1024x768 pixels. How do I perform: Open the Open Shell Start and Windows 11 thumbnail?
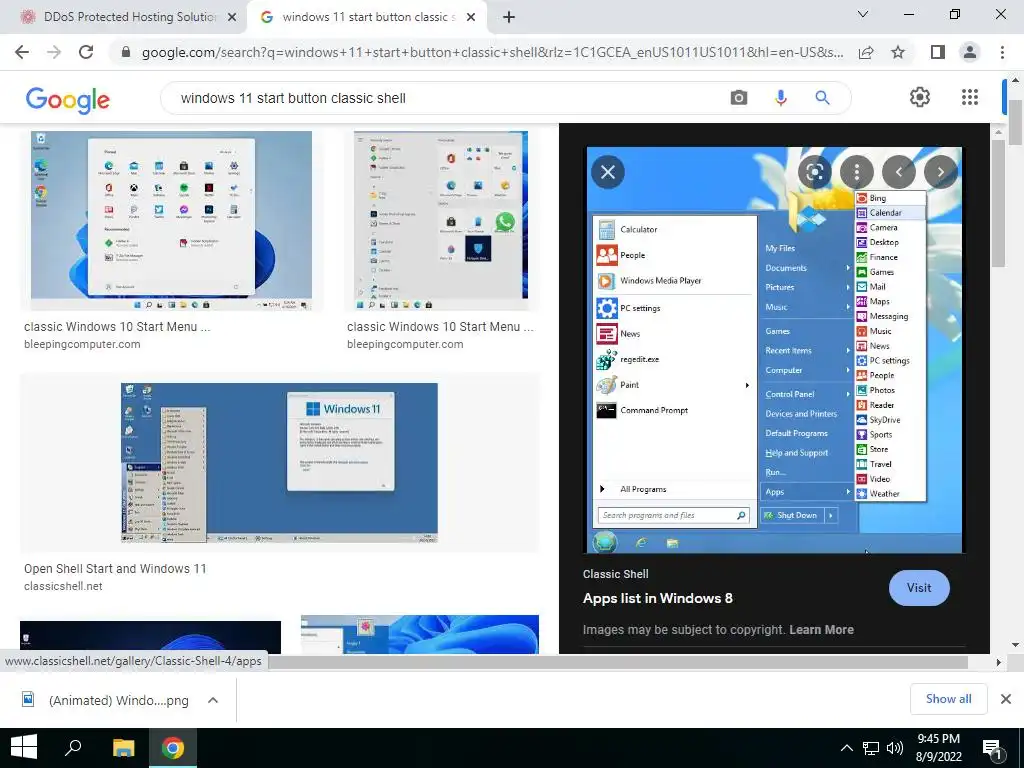[280, 462]
